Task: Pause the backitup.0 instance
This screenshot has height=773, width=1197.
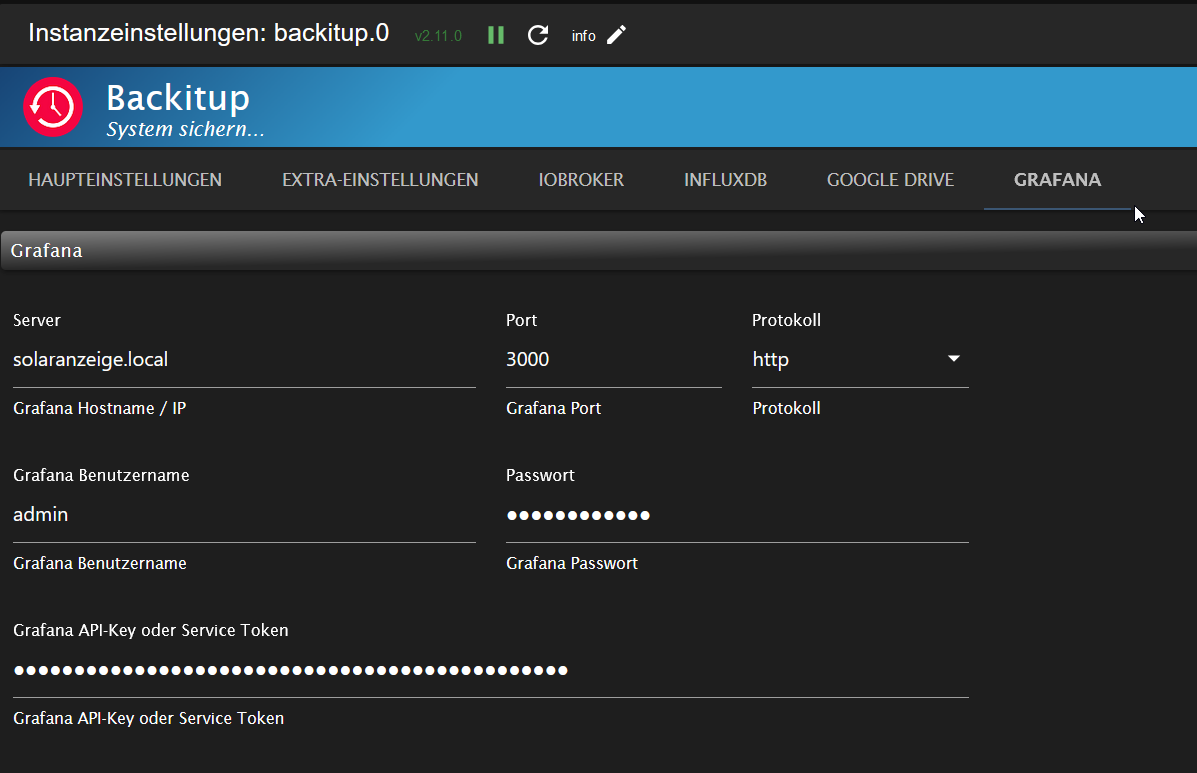Action: 496,35
